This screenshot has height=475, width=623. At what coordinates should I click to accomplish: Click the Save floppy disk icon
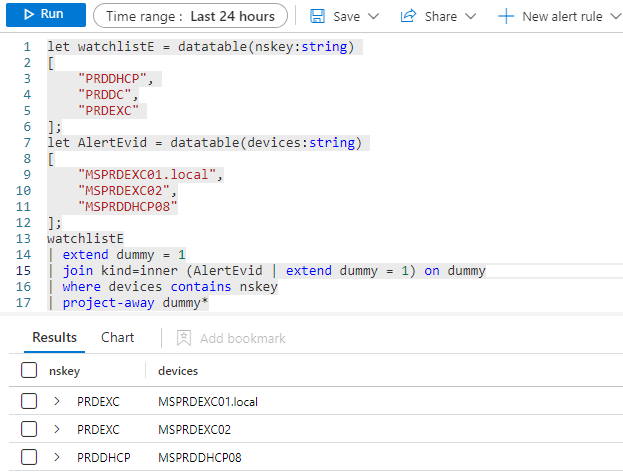(x=317, y=17)
